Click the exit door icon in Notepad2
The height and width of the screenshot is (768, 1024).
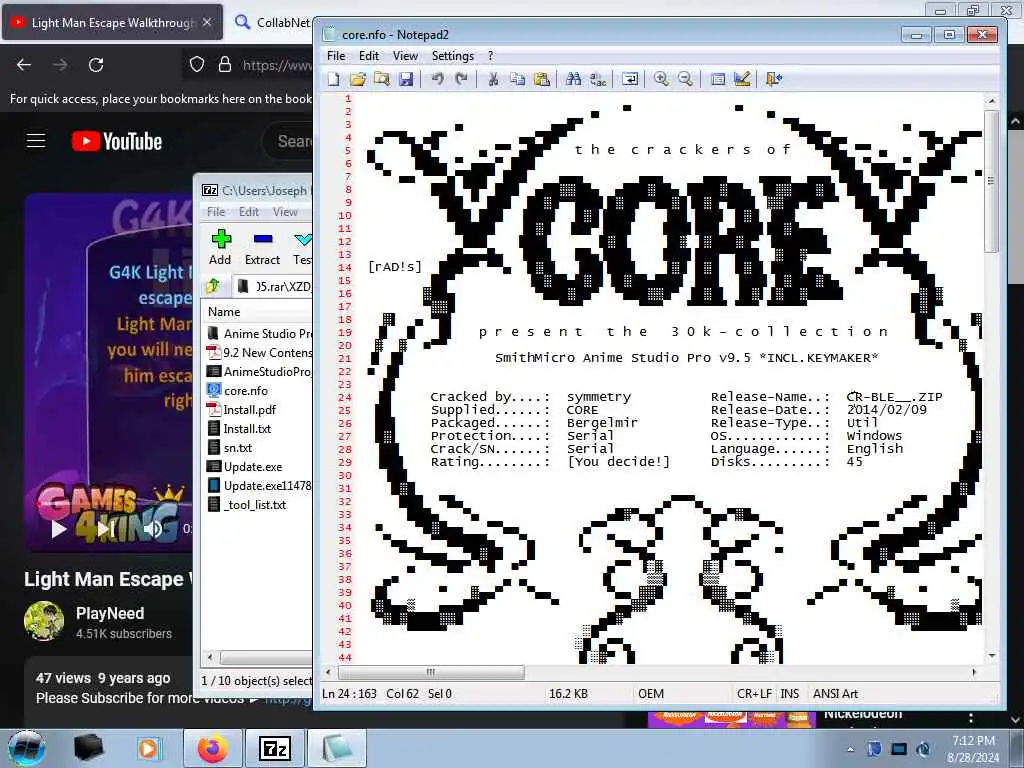(x=773, y=79)
